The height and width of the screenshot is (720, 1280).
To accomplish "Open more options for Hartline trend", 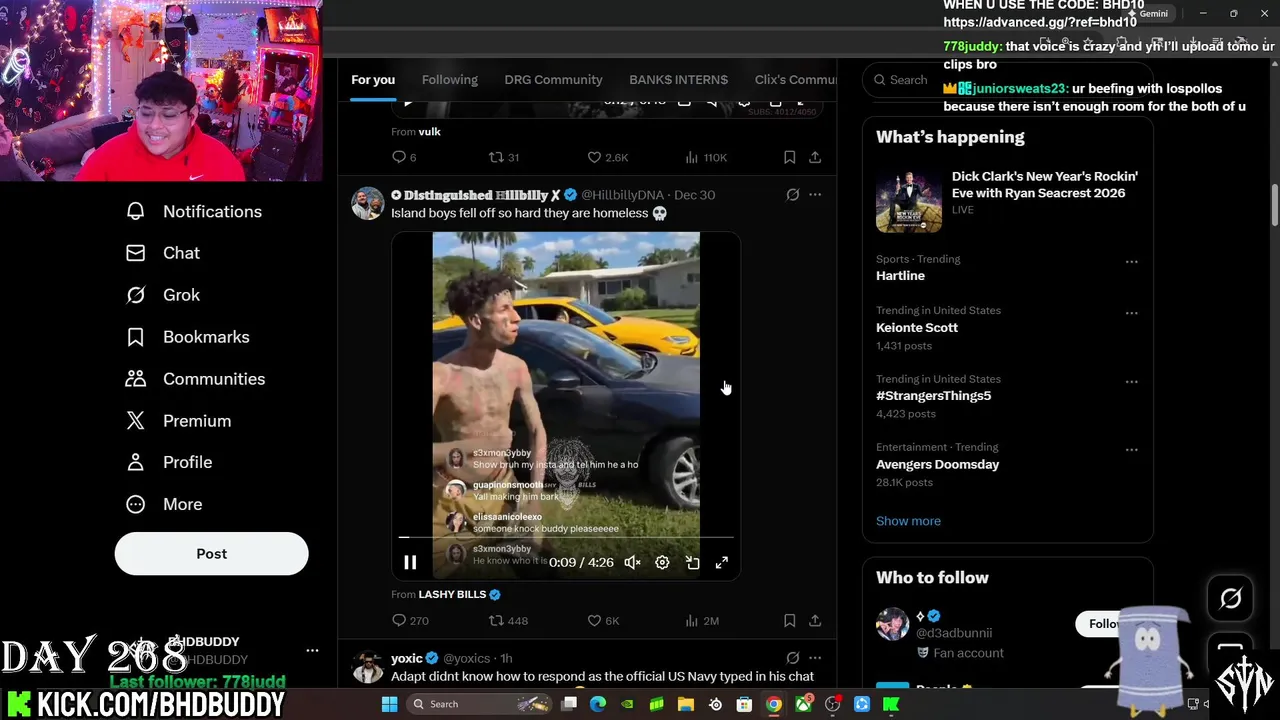I will 1132,262.
